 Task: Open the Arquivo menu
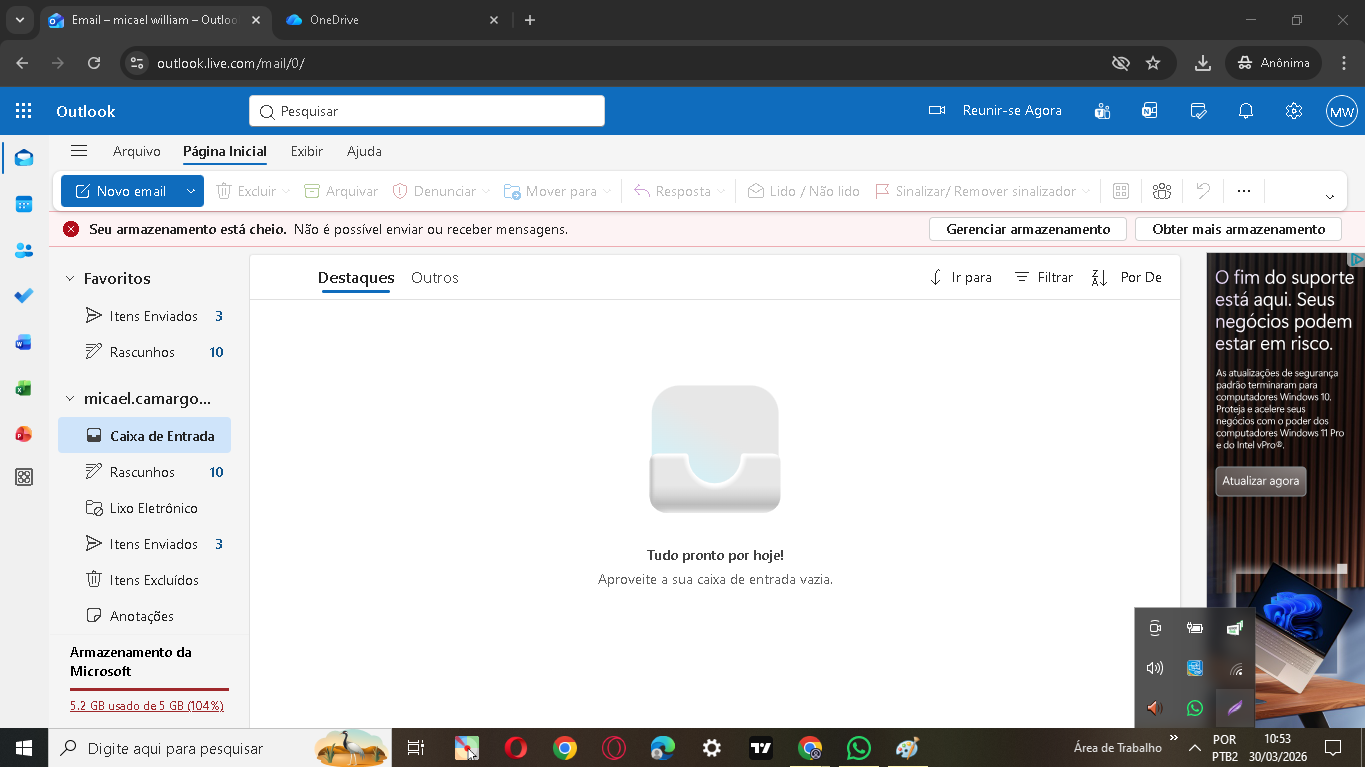[137, 151]
